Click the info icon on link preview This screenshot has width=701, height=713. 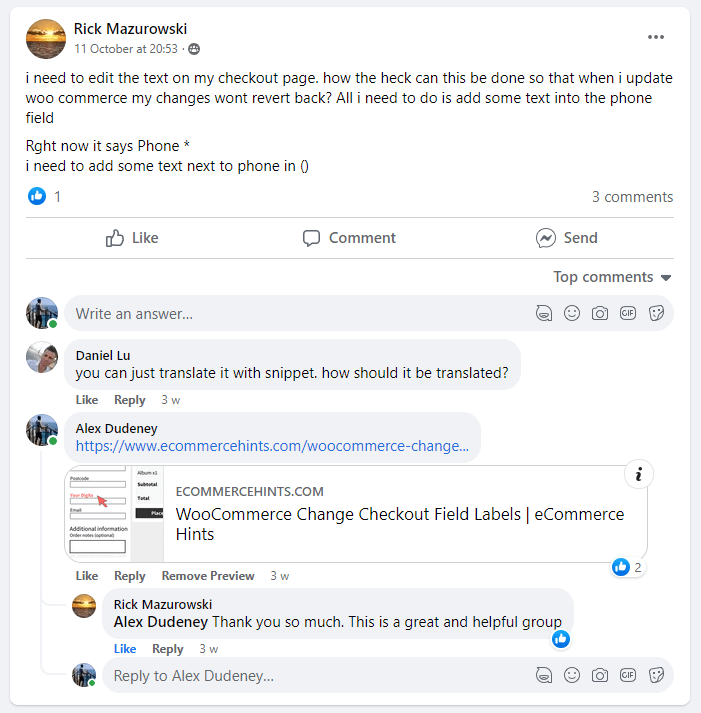click(638, 474)
